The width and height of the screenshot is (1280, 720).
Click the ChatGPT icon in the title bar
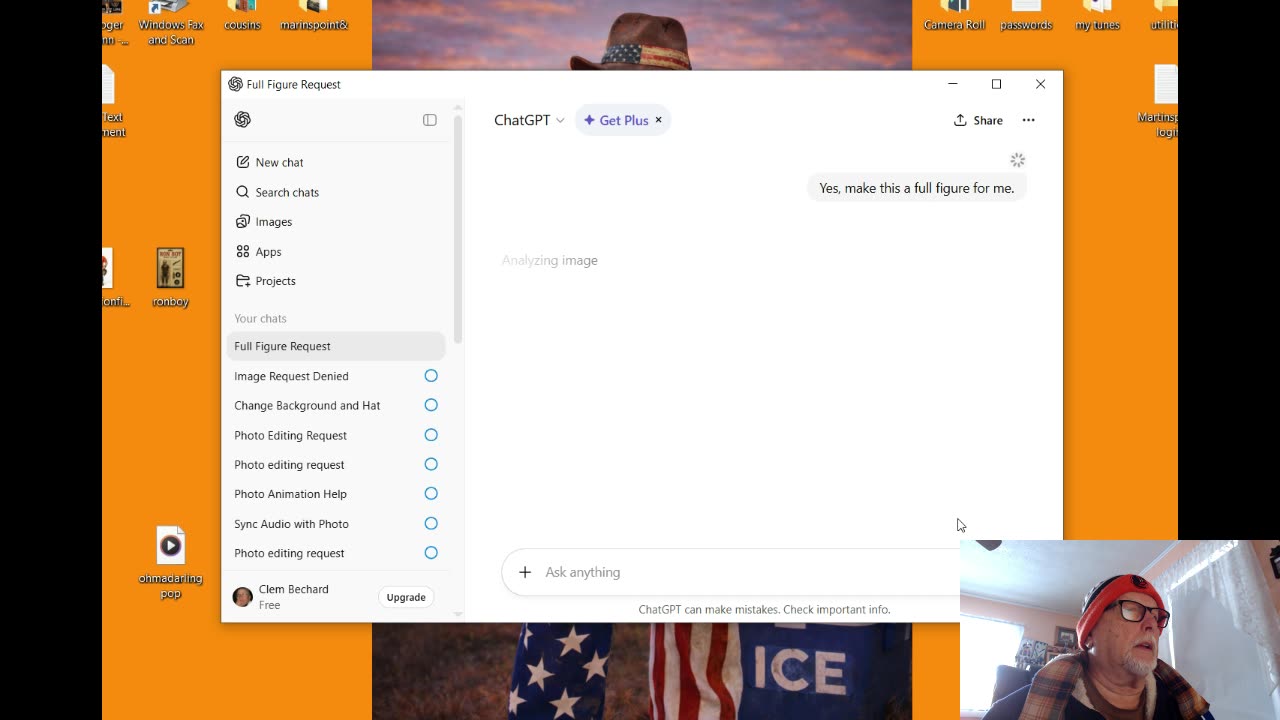235,84
